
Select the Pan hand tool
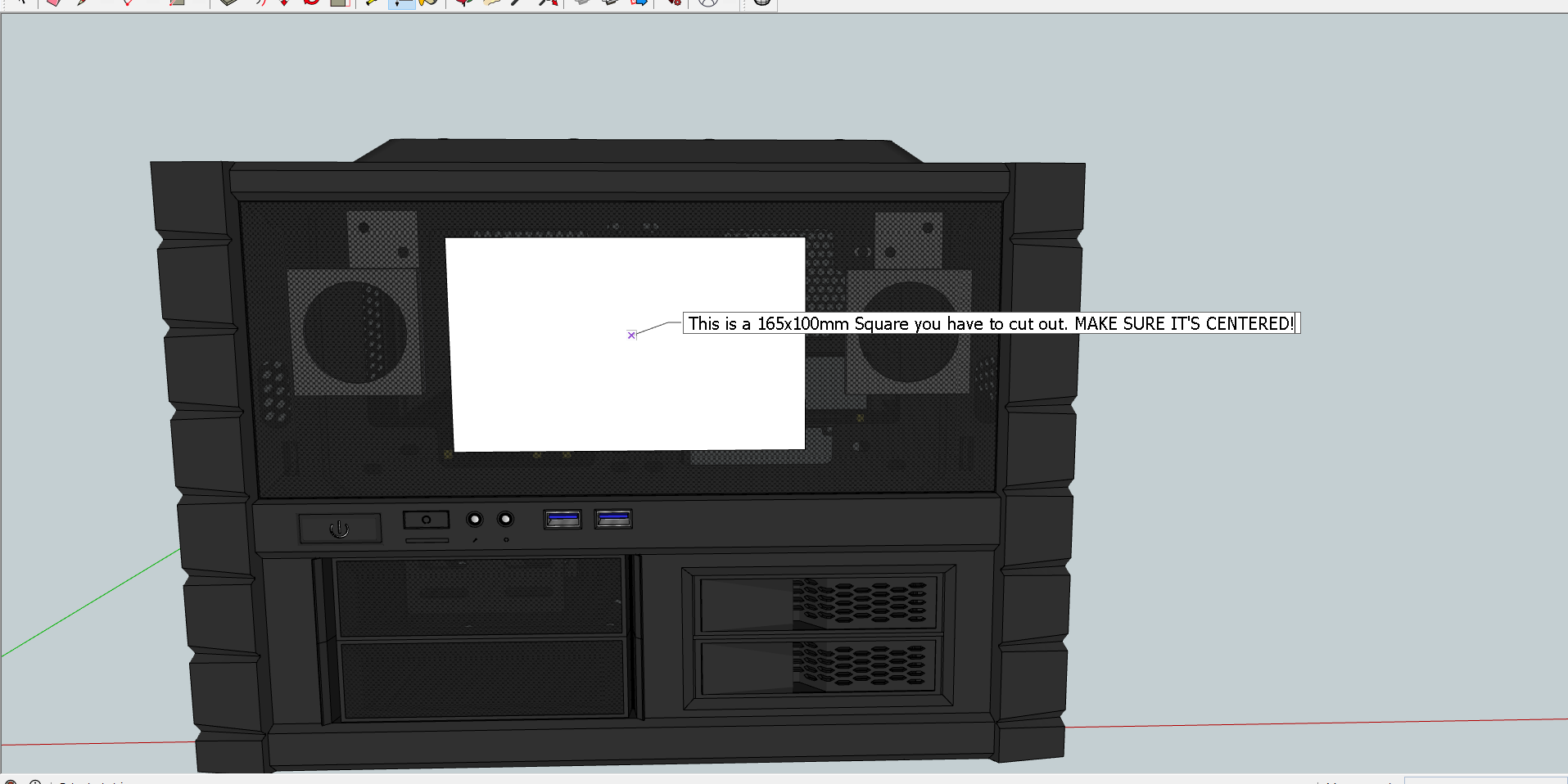click(x=490, y=3)
